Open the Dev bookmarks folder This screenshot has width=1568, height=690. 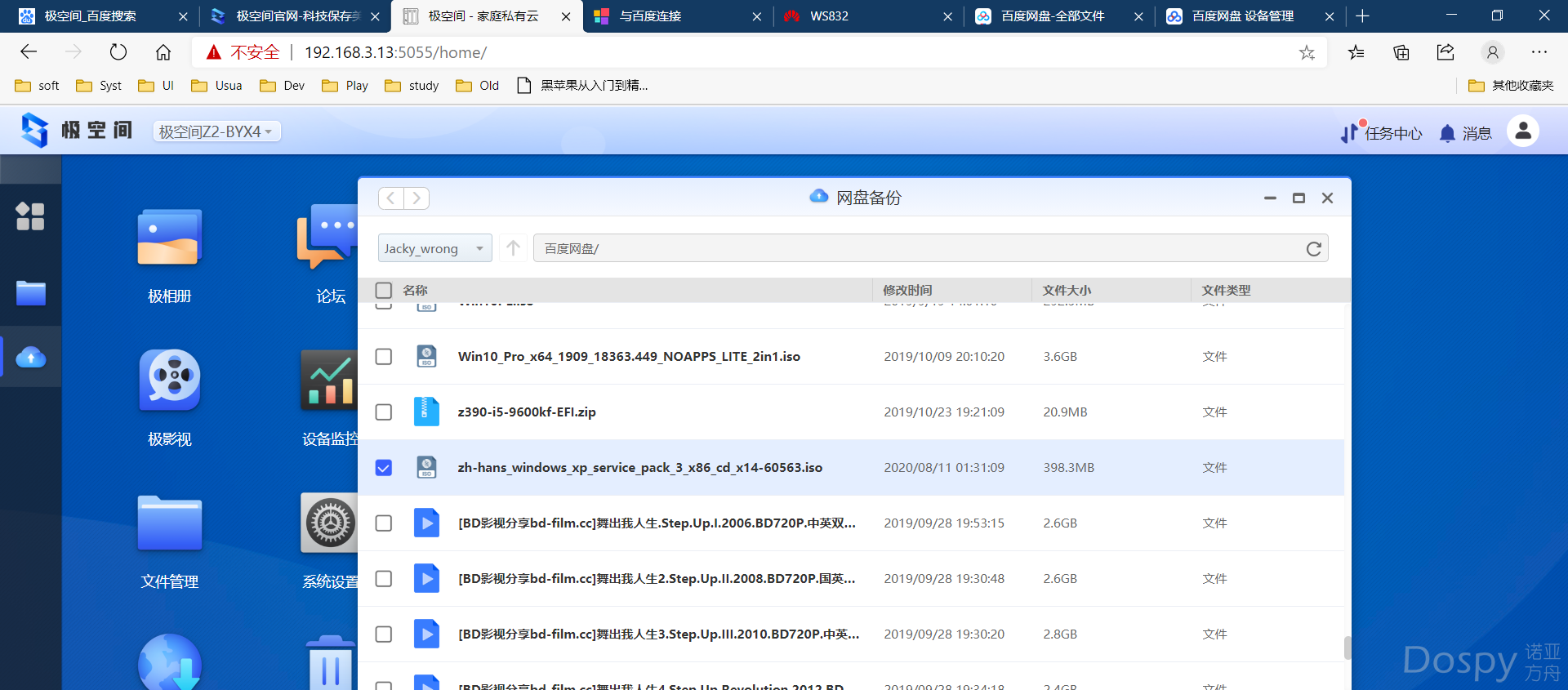point(282,85)
